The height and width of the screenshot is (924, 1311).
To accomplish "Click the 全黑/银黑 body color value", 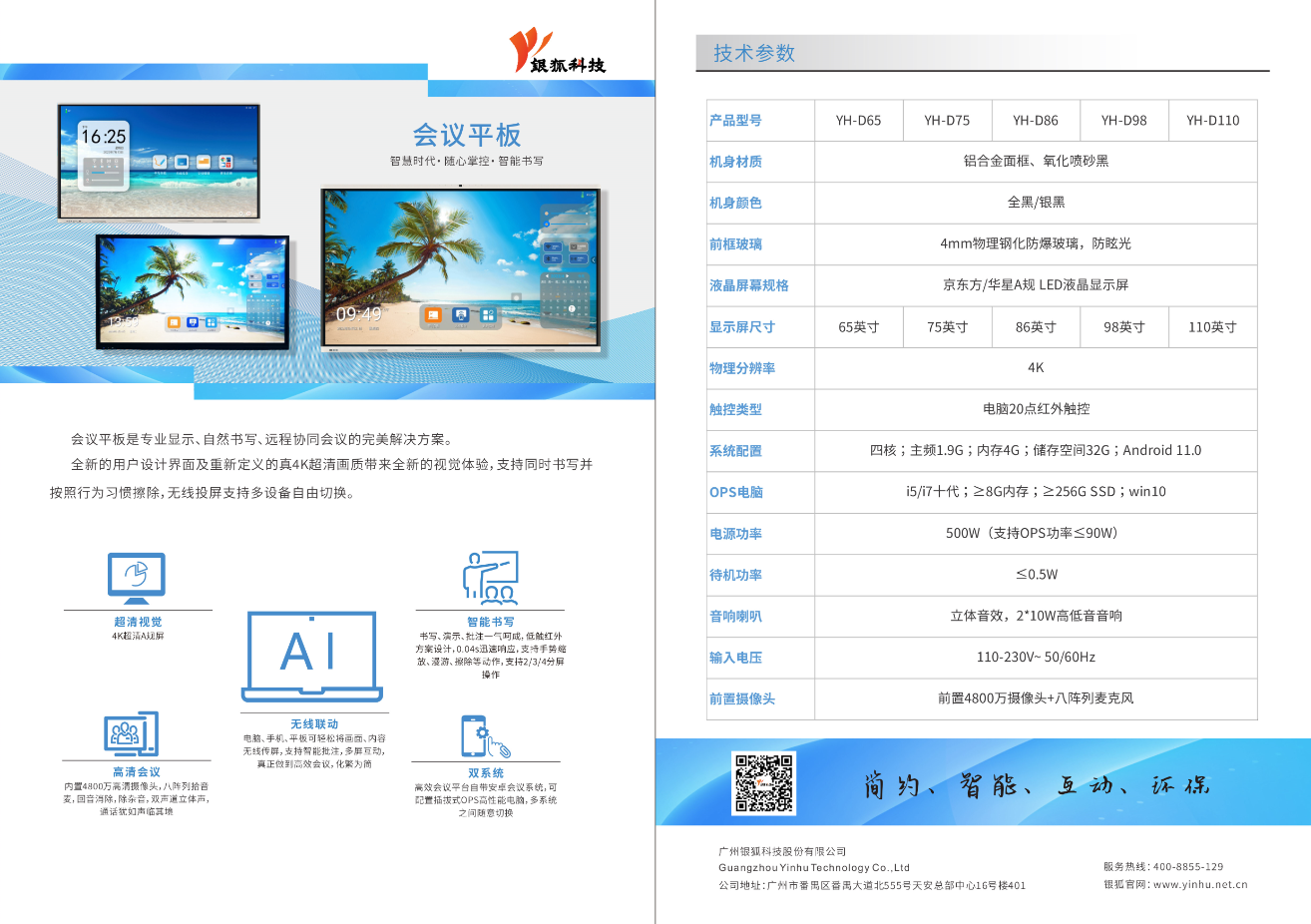I will [x=1036, y=203].
